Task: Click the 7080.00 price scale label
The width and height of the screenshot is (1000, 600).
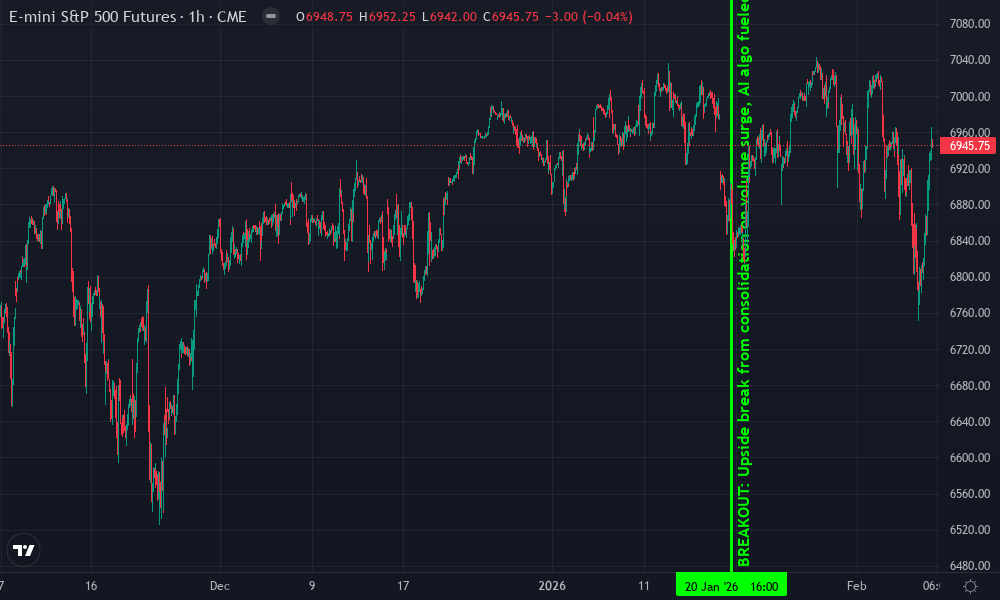Action: tap(969, 24)
